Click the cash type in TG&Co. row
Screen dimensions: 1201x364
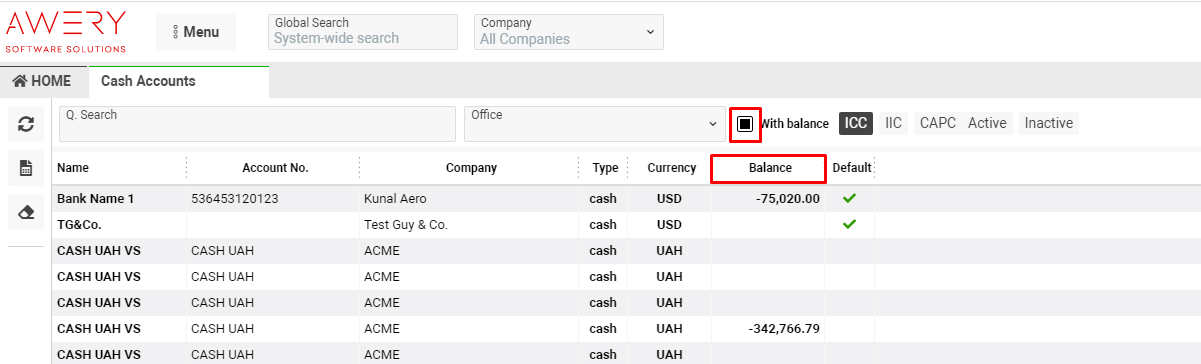click(603, 225)
